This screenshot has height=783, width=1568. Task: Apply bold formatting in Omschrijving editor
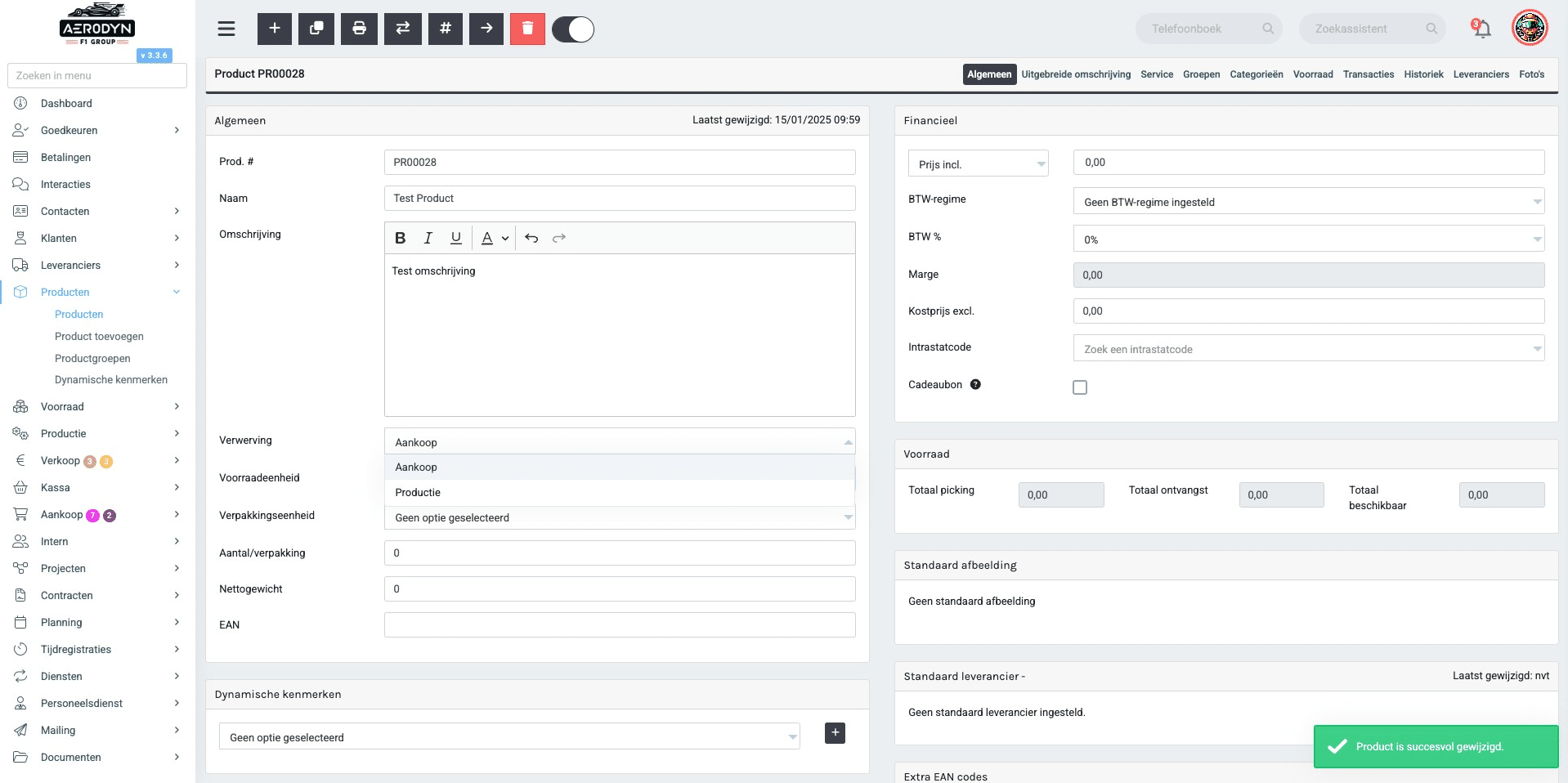pos(400,238)
